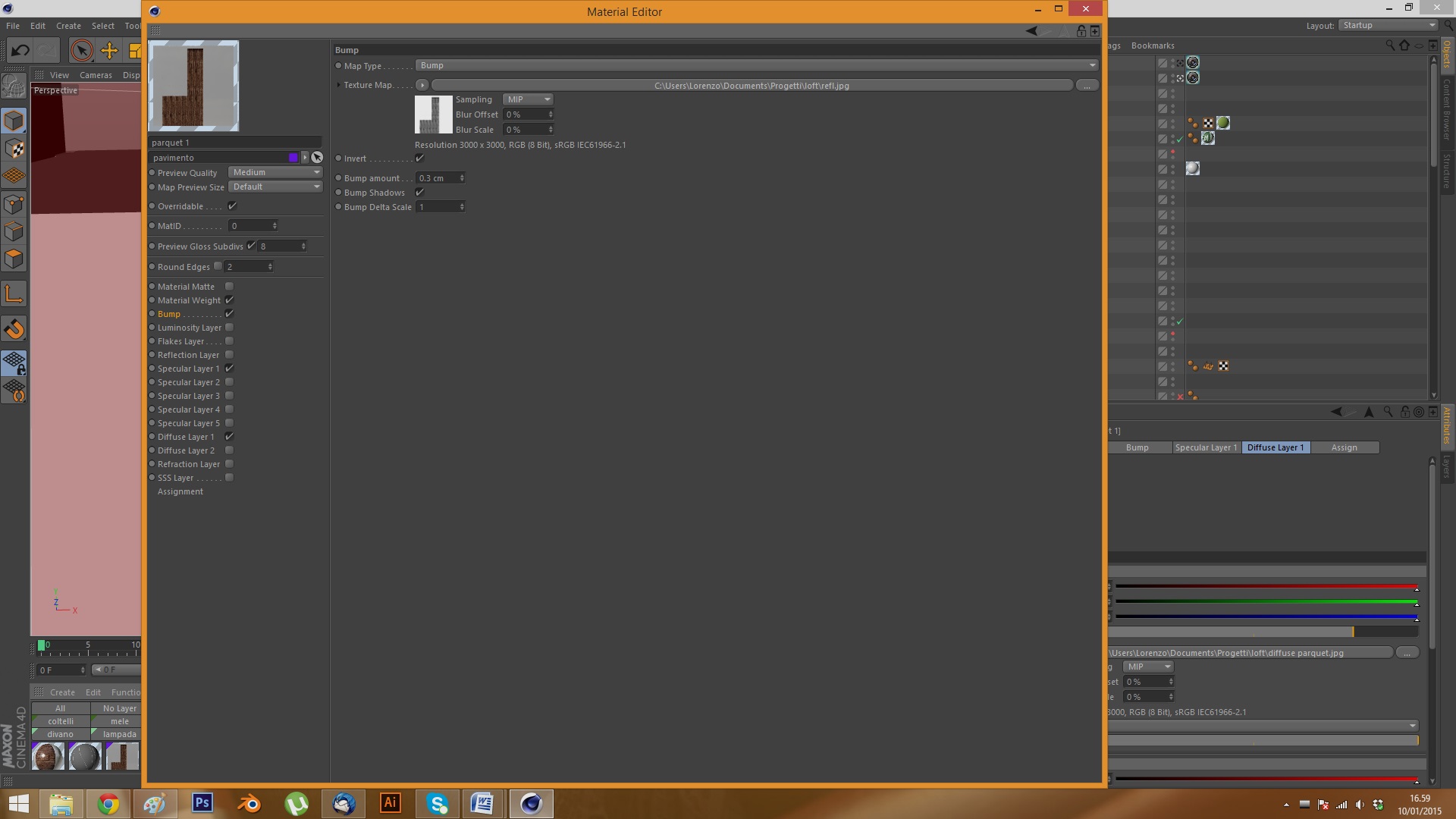Image resolution: width=1456 pixels, height=819 pixels.
Task: Click the back arrow in Material Editor header
Action: point(1031,31)
